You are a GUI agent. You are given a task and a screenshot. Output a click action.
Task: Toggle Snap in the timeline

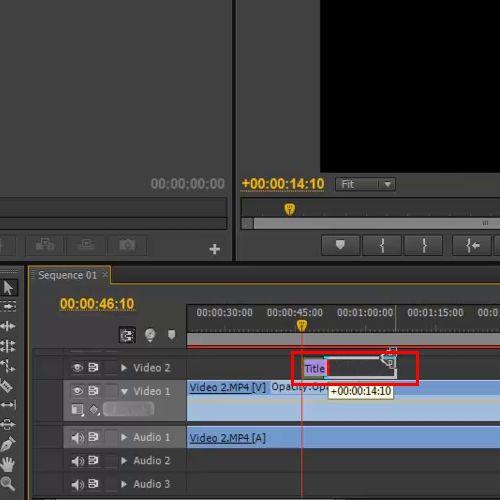coord(127,335)
